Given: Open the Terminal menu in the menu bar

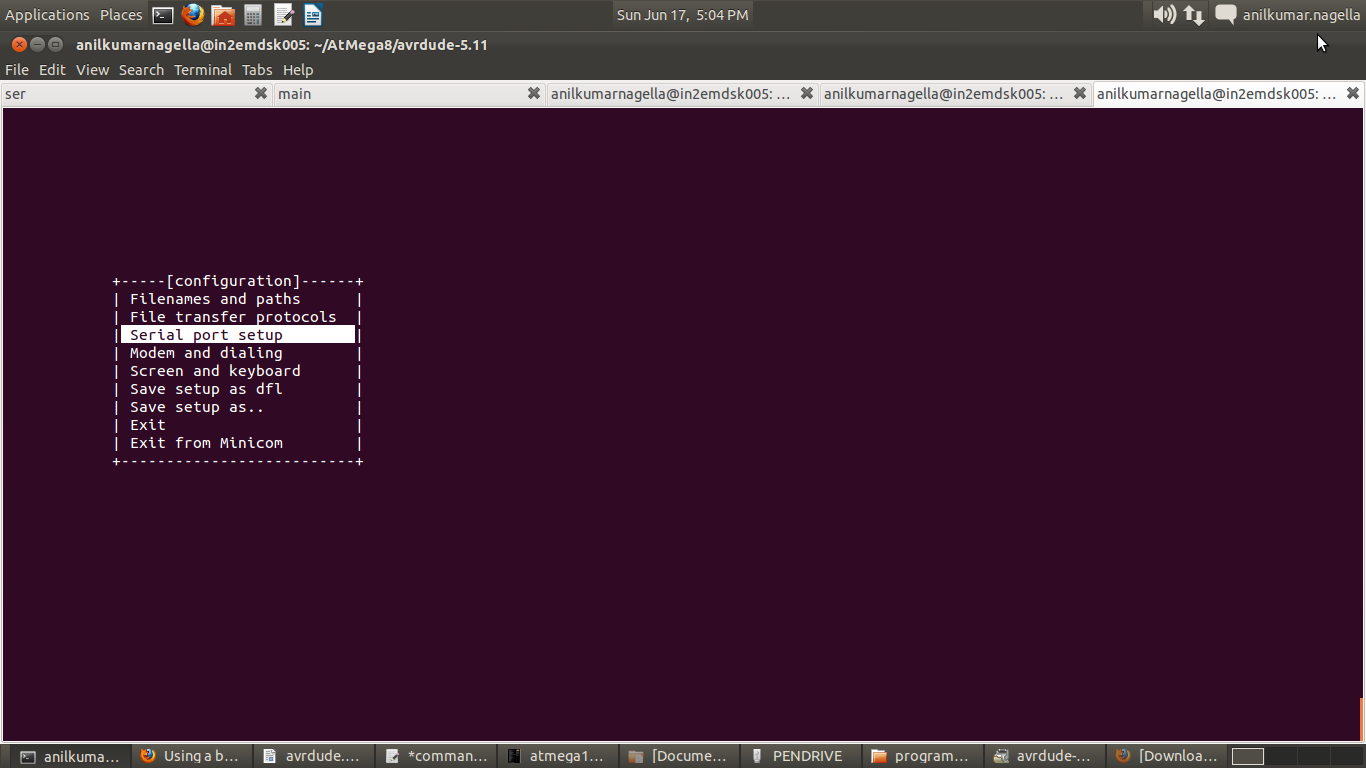Looking at the screenshot, I should [203, 70].
